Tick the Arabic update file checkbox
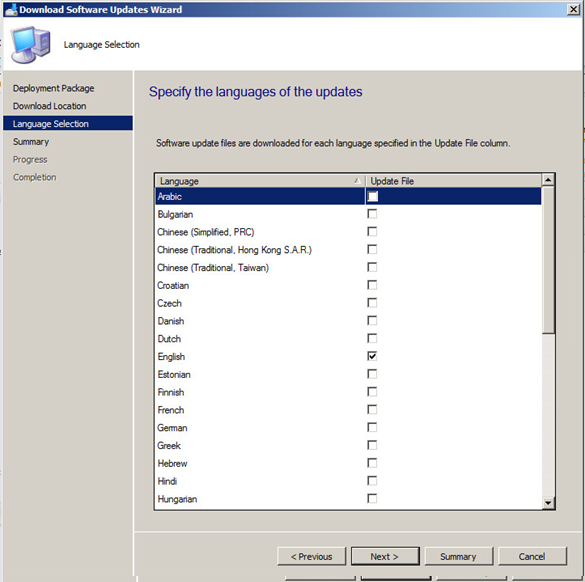 (372, 196)
